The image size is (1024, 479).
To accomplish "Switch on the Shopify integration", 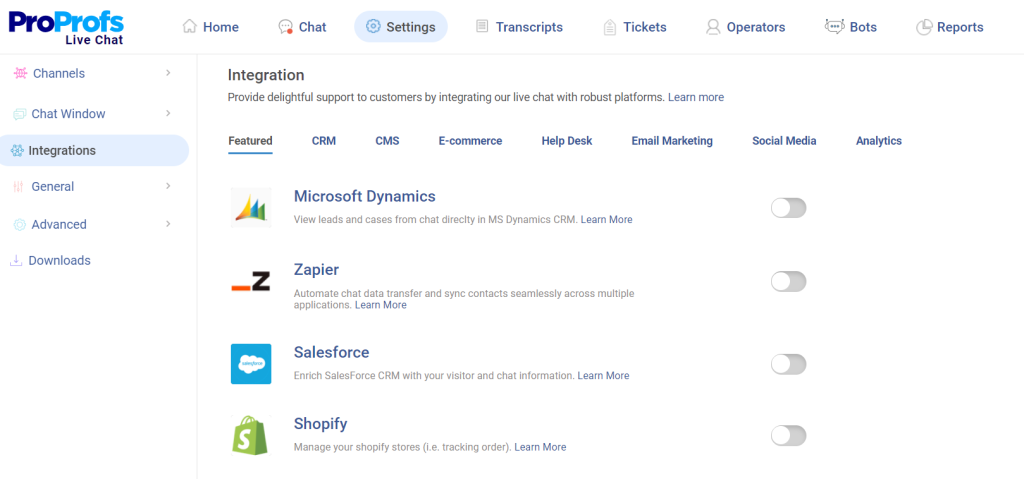I will [788, 435].
